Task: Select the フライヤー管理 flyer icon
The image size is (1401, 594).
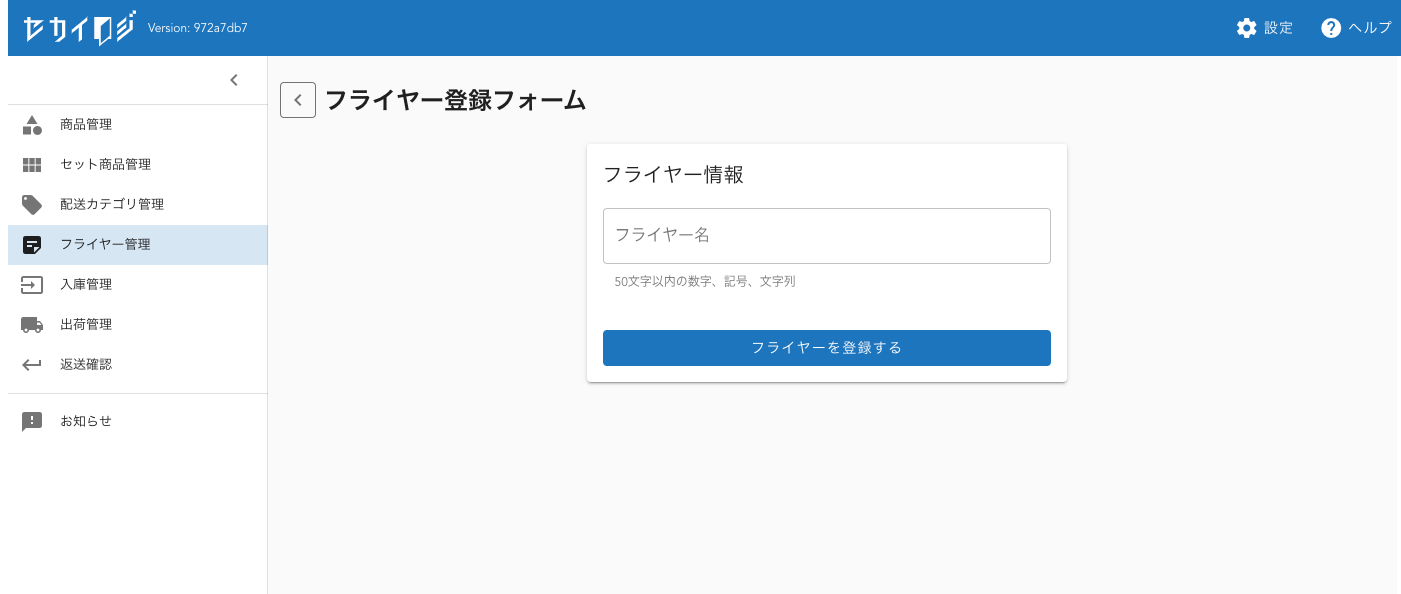Action: tap(31, 244)
